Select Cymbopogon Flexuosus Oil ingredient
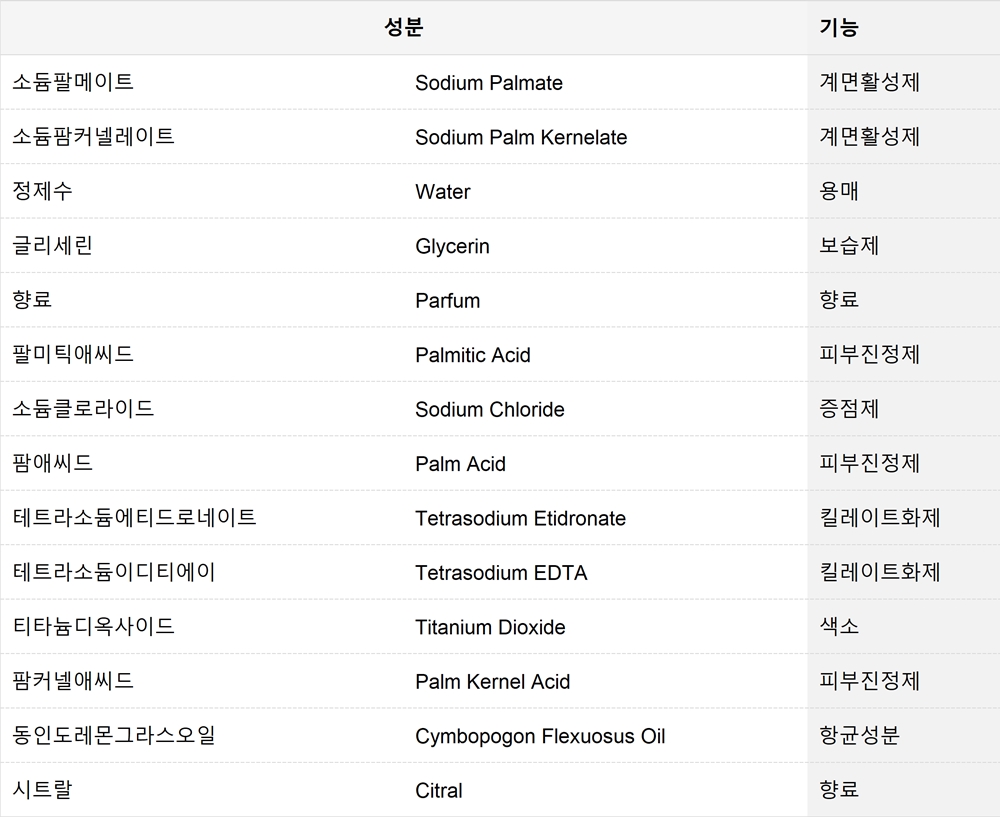Screen dimensions: 1000x817 pyautogui.click(x=540, y=737)
